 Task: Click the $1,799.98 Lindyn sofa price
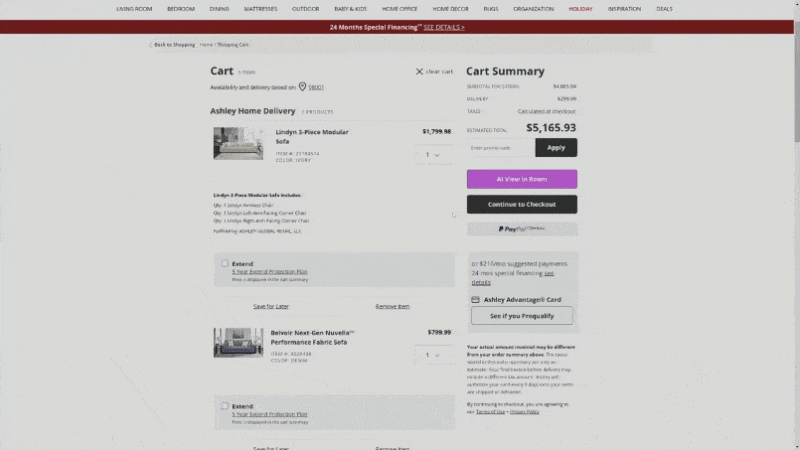(437, 131)
